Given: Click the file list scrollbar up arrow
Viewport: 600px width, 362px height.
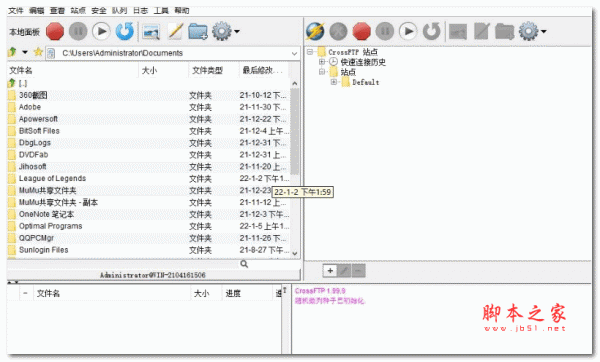Looking at the screenshot, I should coord(295,83).
